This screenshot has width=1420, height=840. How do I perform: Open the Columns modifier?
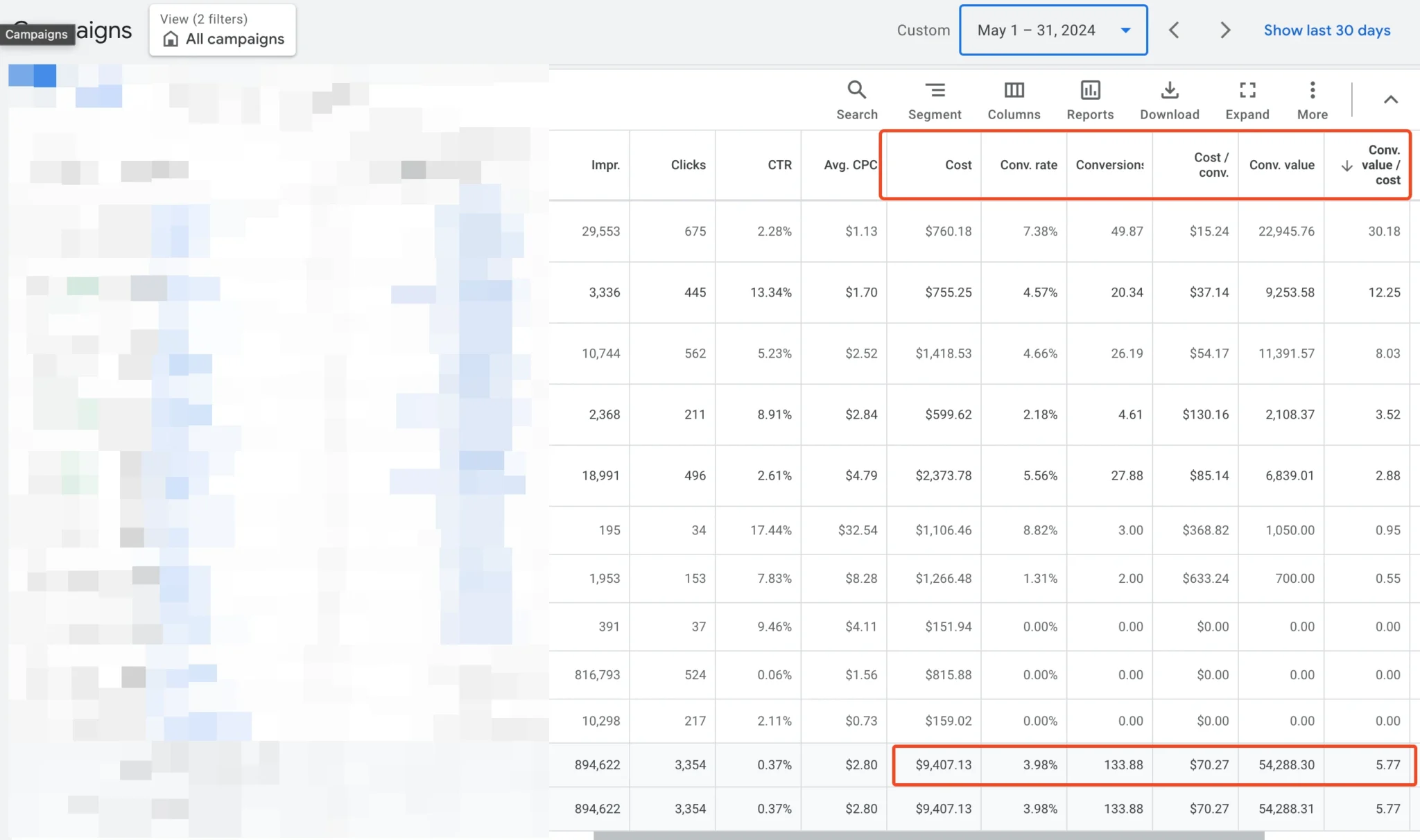[1014, 100]
